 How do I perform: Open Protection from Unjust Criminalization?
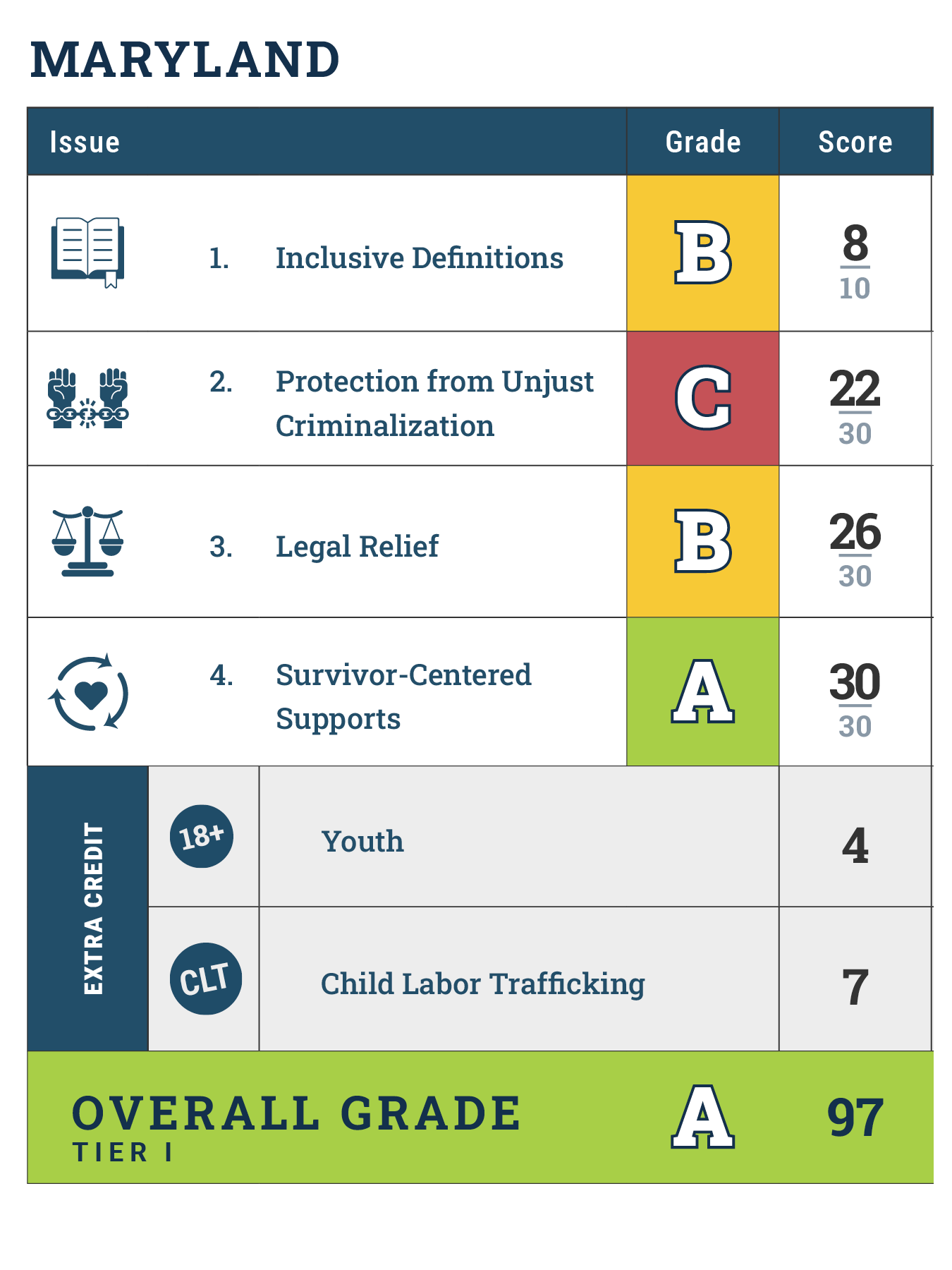434,403
